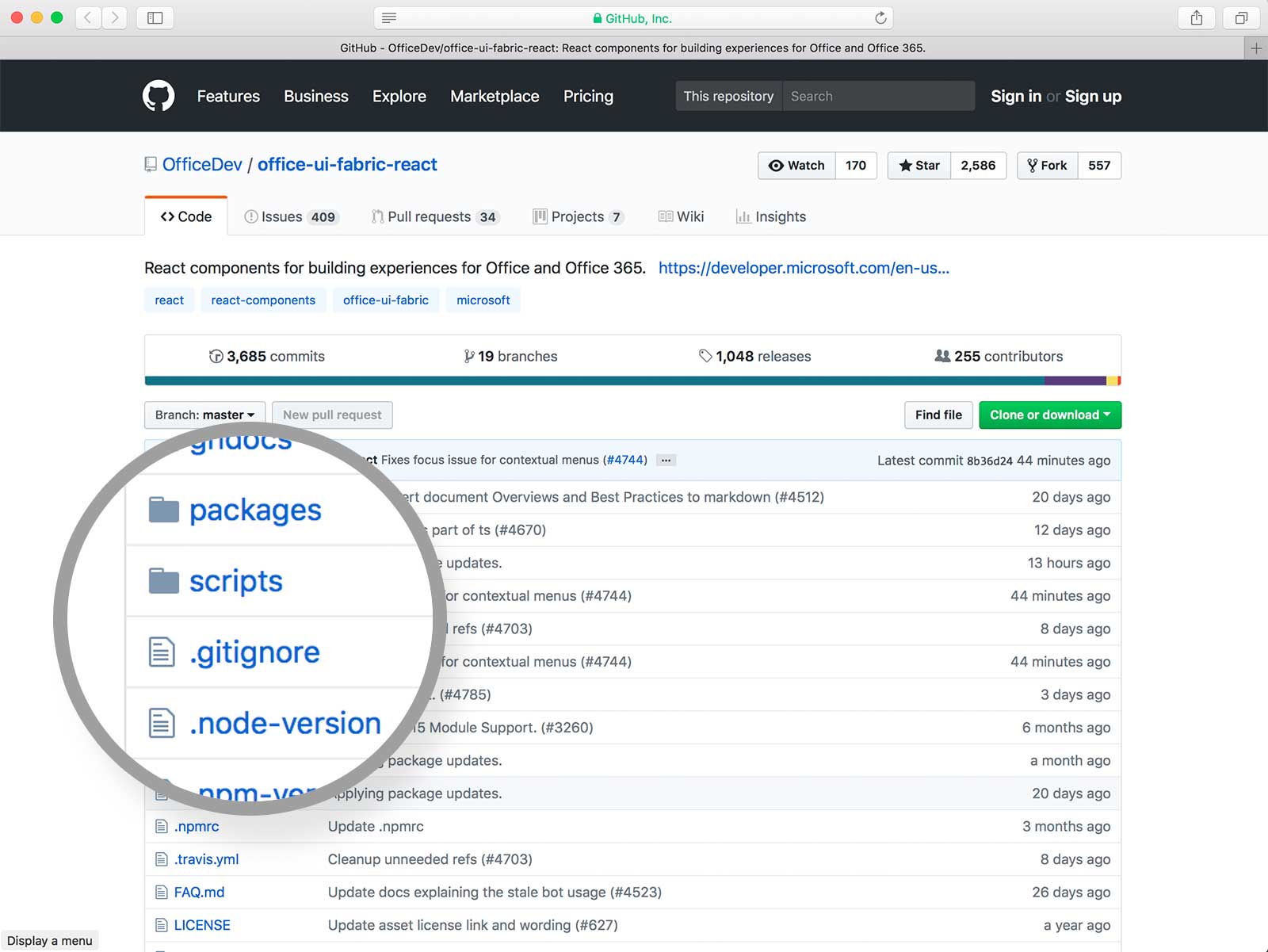Viewport: 1268px width, 952px height.
Task: Open the LICENSE file
Action: tap(202, 925)
